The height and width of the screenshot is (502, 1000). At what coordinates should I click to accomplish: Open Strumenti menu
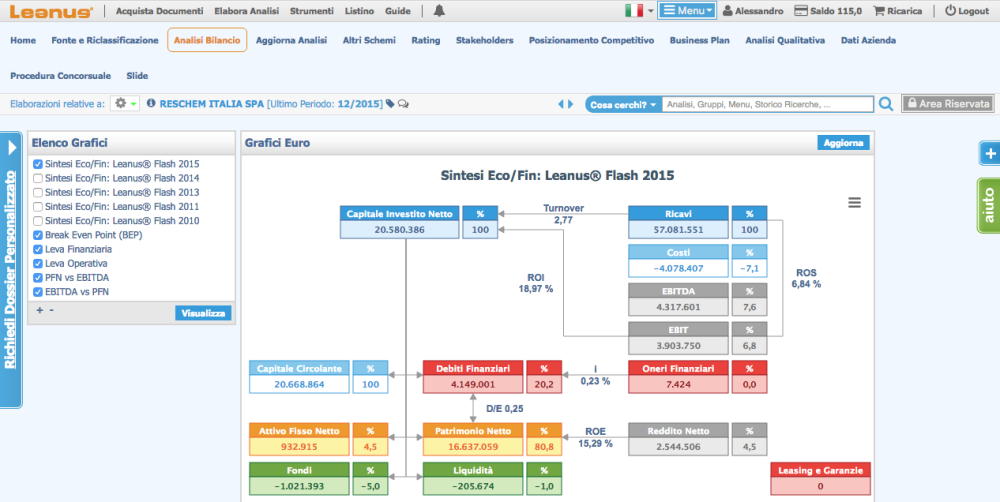coord(312,11)
